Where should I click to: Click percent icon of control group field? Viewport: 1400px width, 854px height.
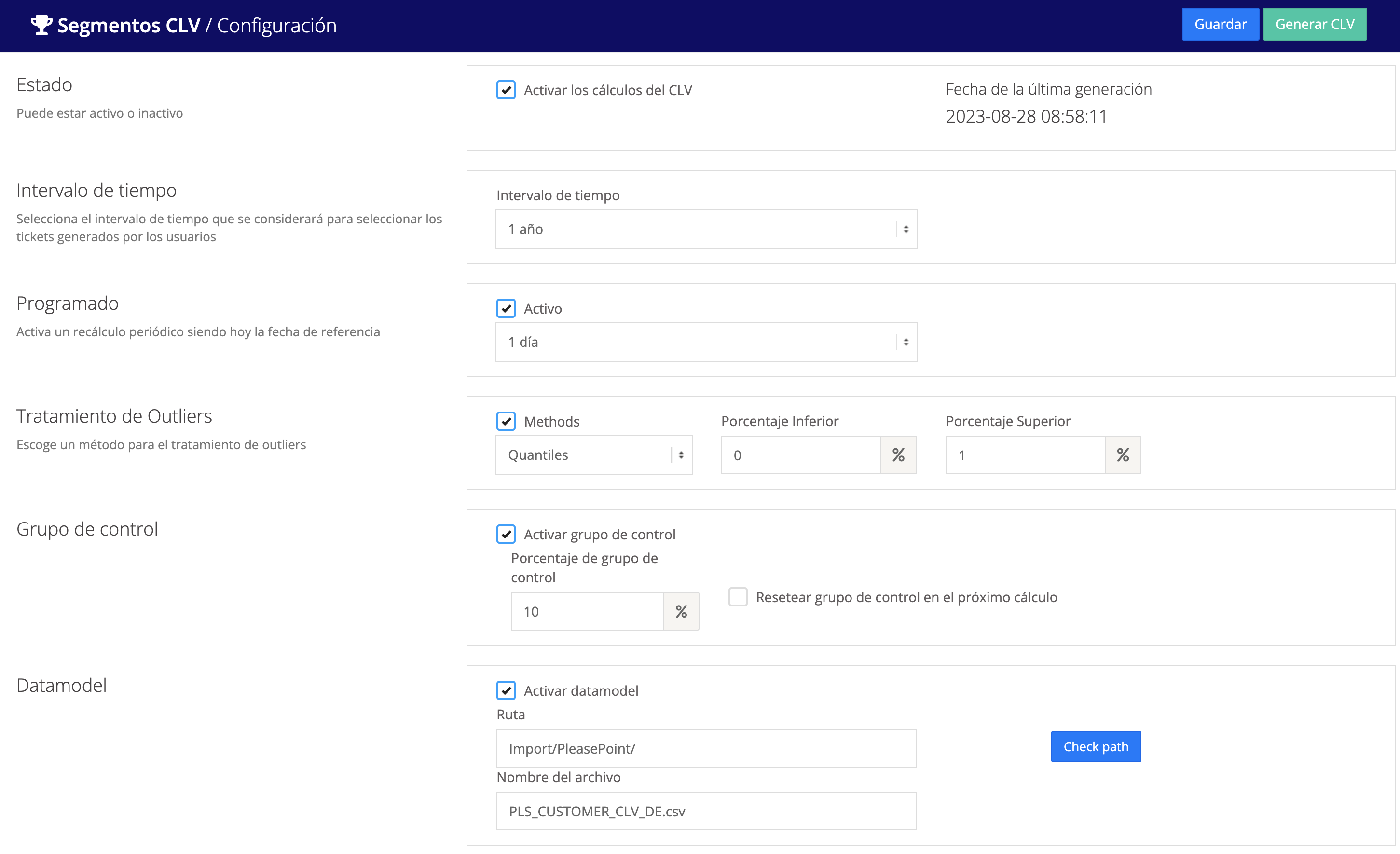(681, 611)
